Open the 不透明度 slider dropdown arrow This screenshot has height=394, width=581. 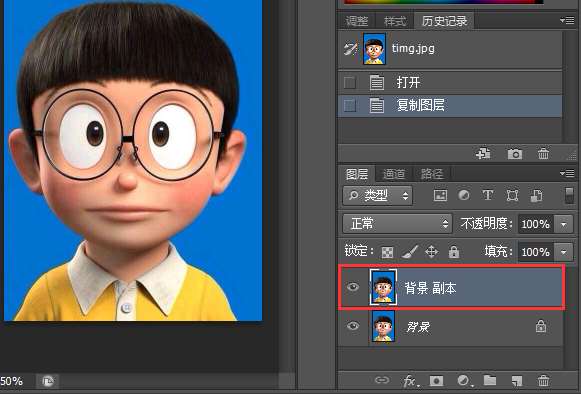(x=564, y=224)
